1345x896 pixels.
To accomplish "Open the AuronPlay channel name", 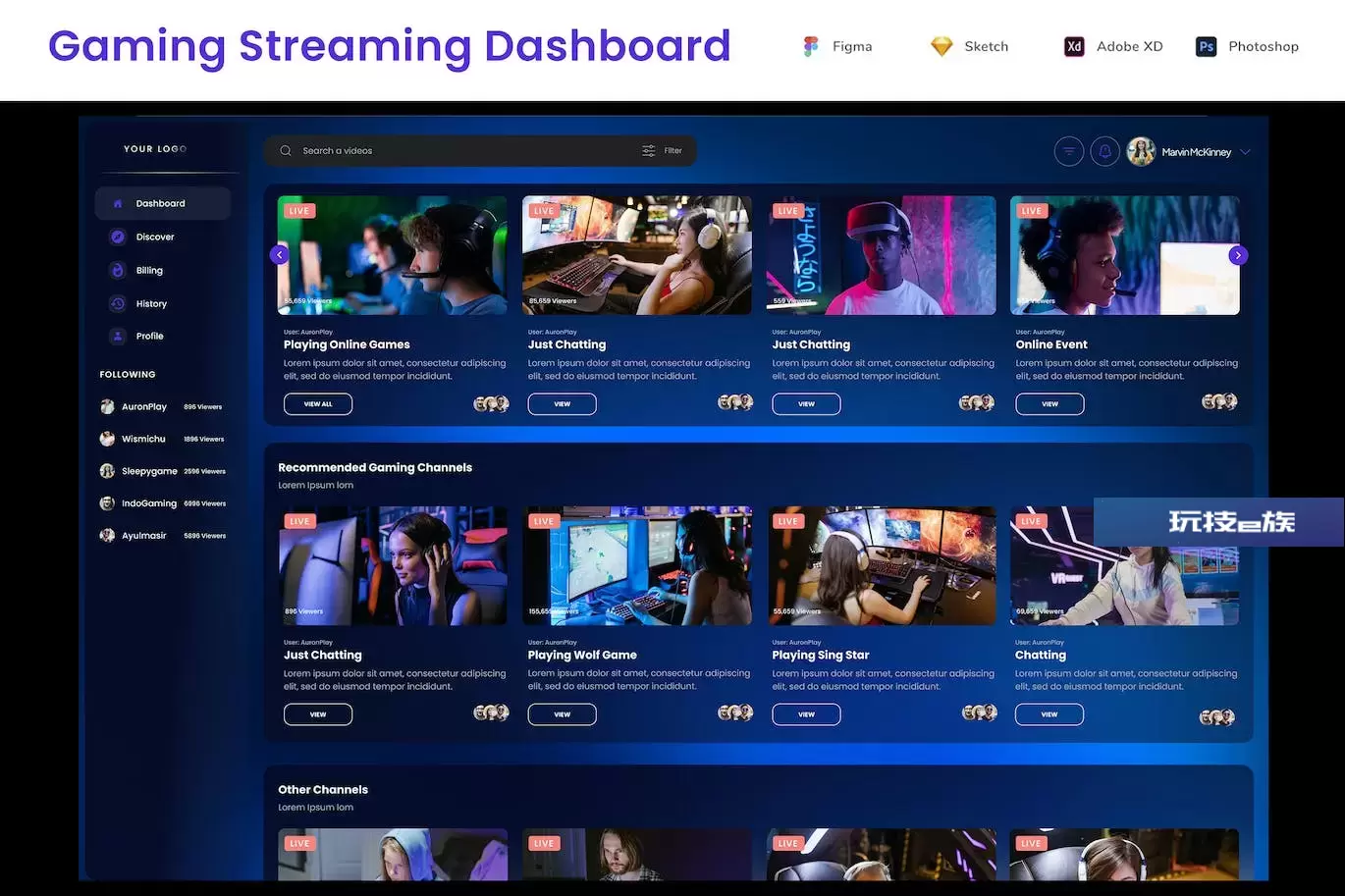I will click(x=144, y=406).
